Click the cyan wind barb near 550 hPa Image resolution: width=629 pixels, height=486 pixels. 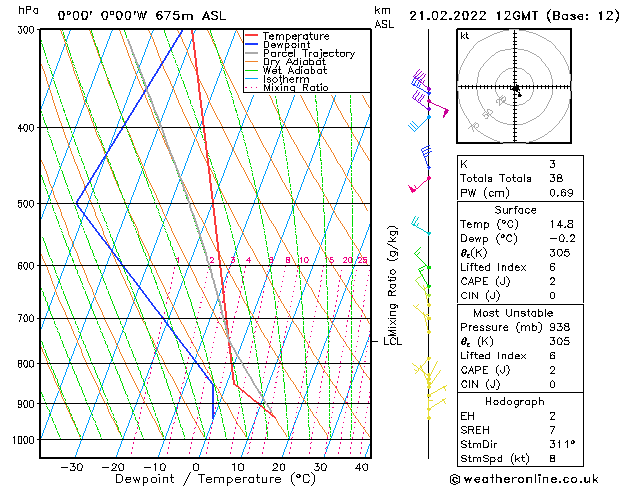click(420, 226)
